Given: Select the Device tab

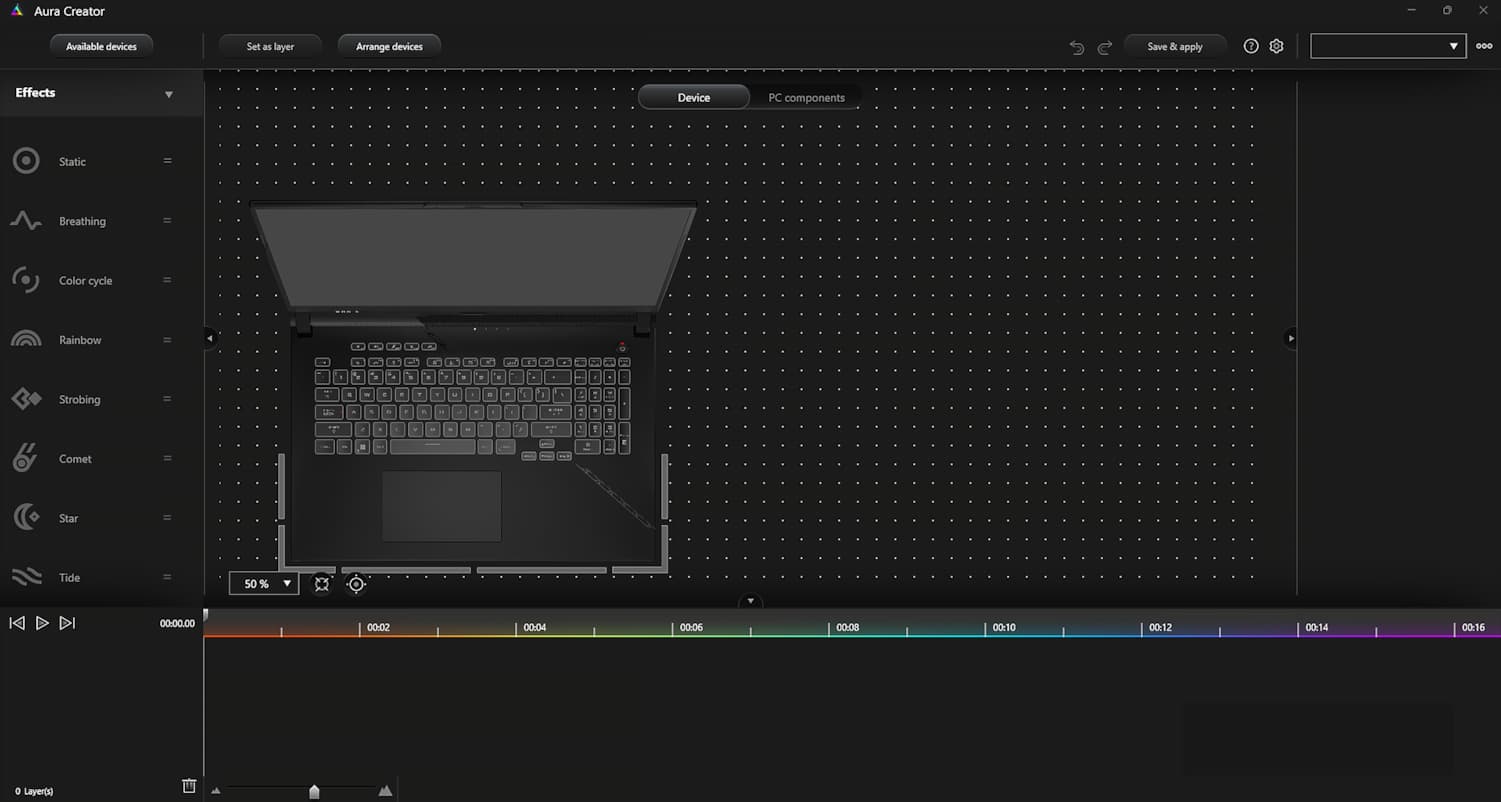Looking at the screenshot, I should 693,97.
